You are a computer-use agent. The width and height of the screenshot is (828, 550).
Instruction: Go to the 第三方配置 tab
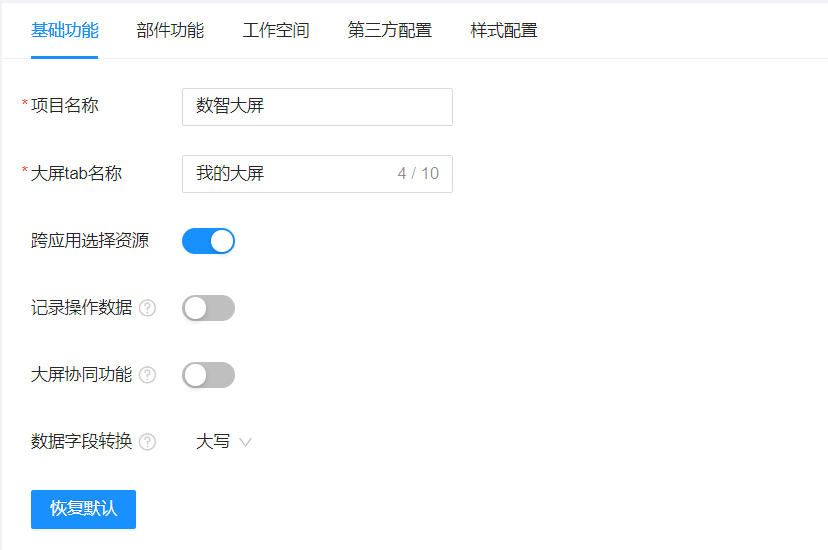[390, 31]
